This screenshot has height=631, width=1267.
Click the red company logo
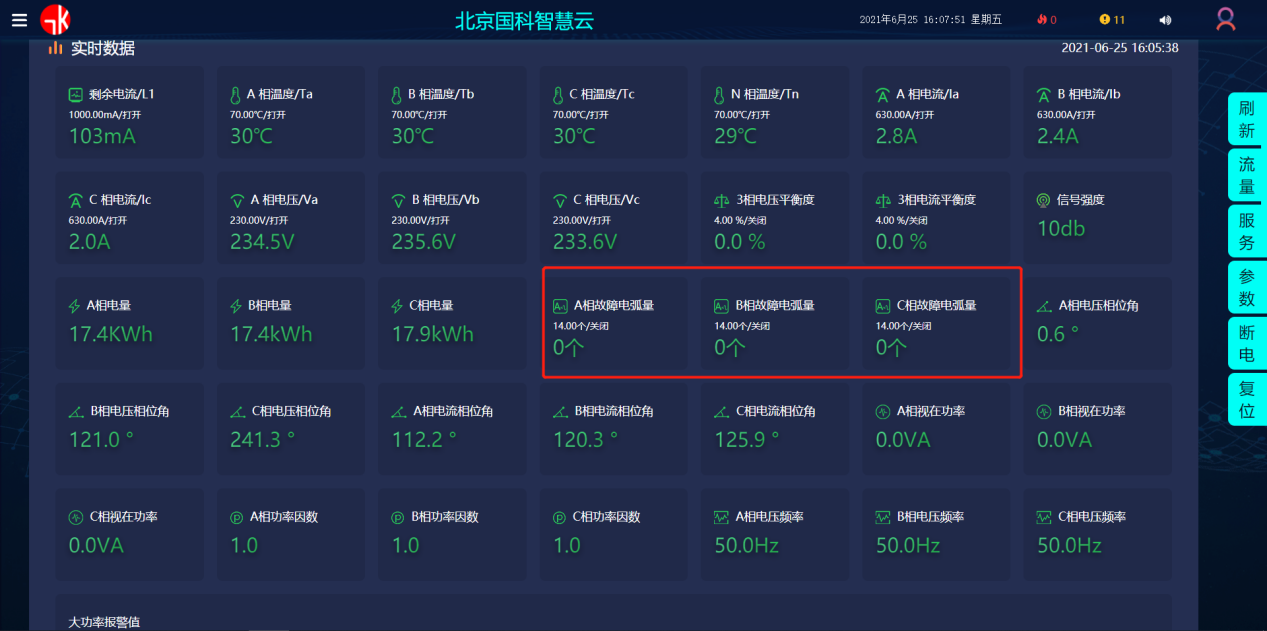[x=55, y=20]
